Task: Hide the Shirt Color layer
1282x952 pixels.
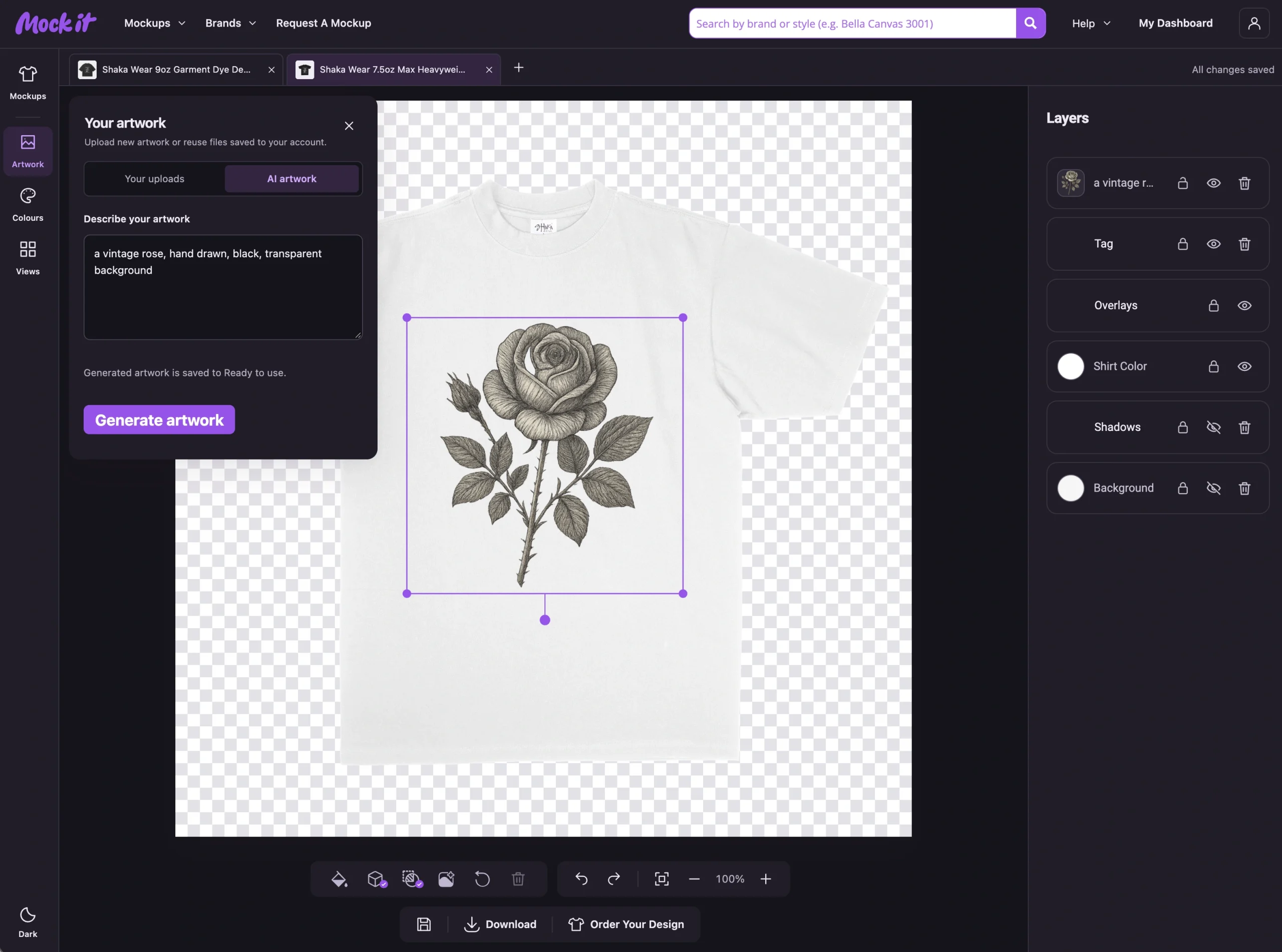Action: (1244, 366)
